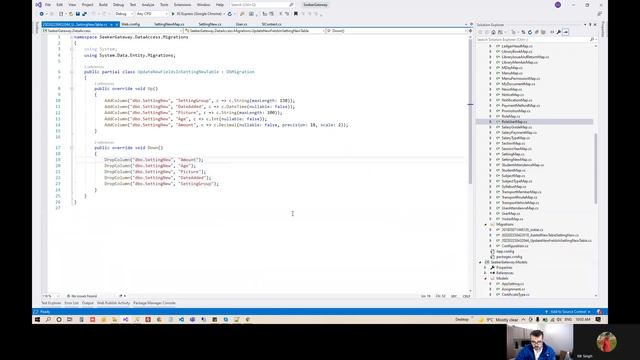Click Solution Explorer Home icon

click(x=493, y=32)
